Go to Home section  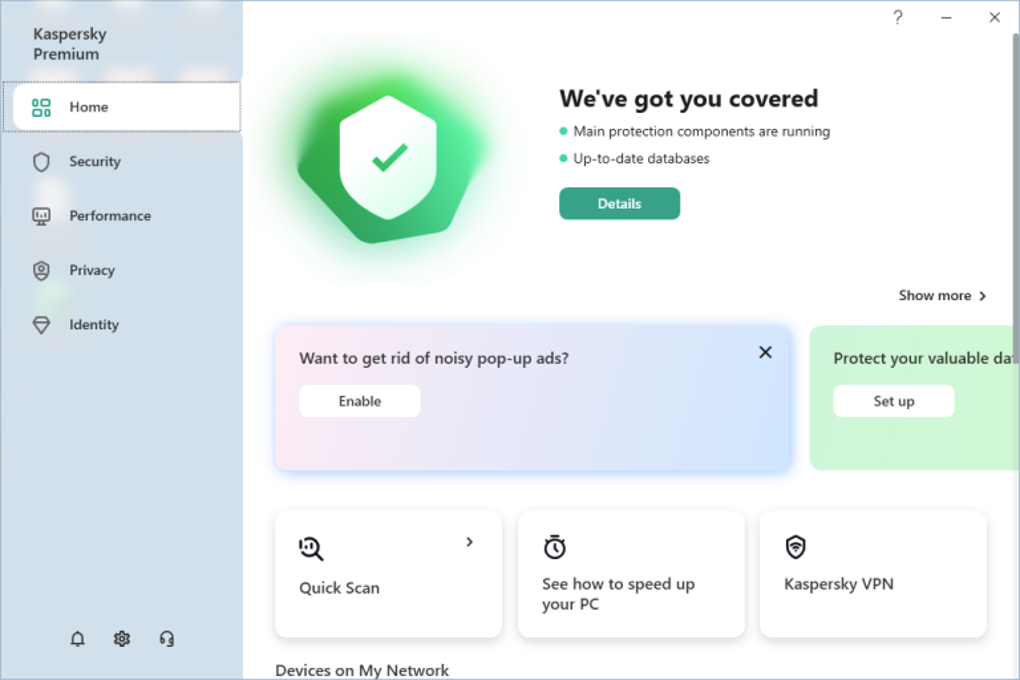126,107
